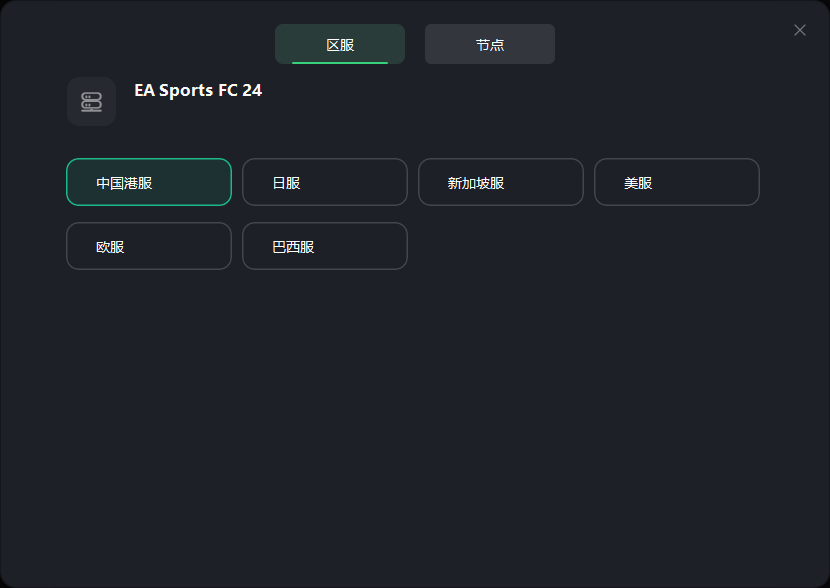The image size is (830, 588).
Task: Choose the 巴西服 server
Action: click(x=325, y=246)
